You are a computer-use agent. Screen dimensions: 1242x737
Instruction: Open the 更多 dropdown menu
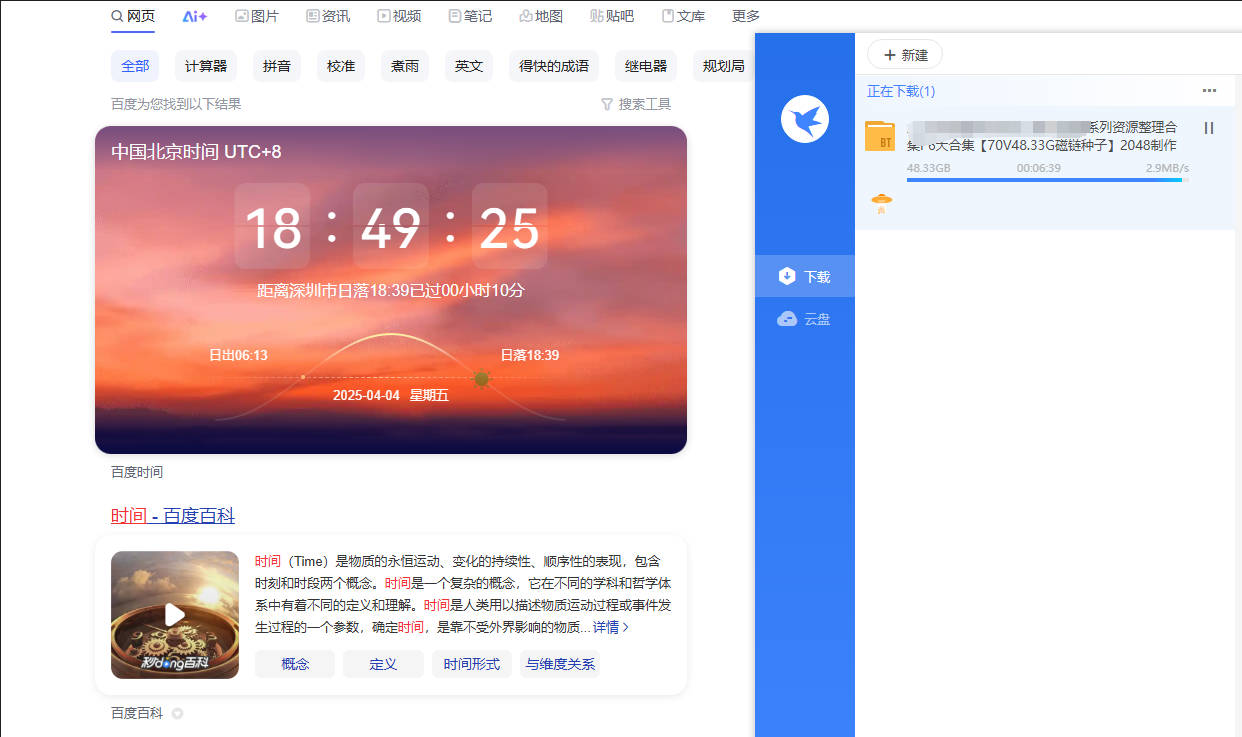click(x=744, y=15)
